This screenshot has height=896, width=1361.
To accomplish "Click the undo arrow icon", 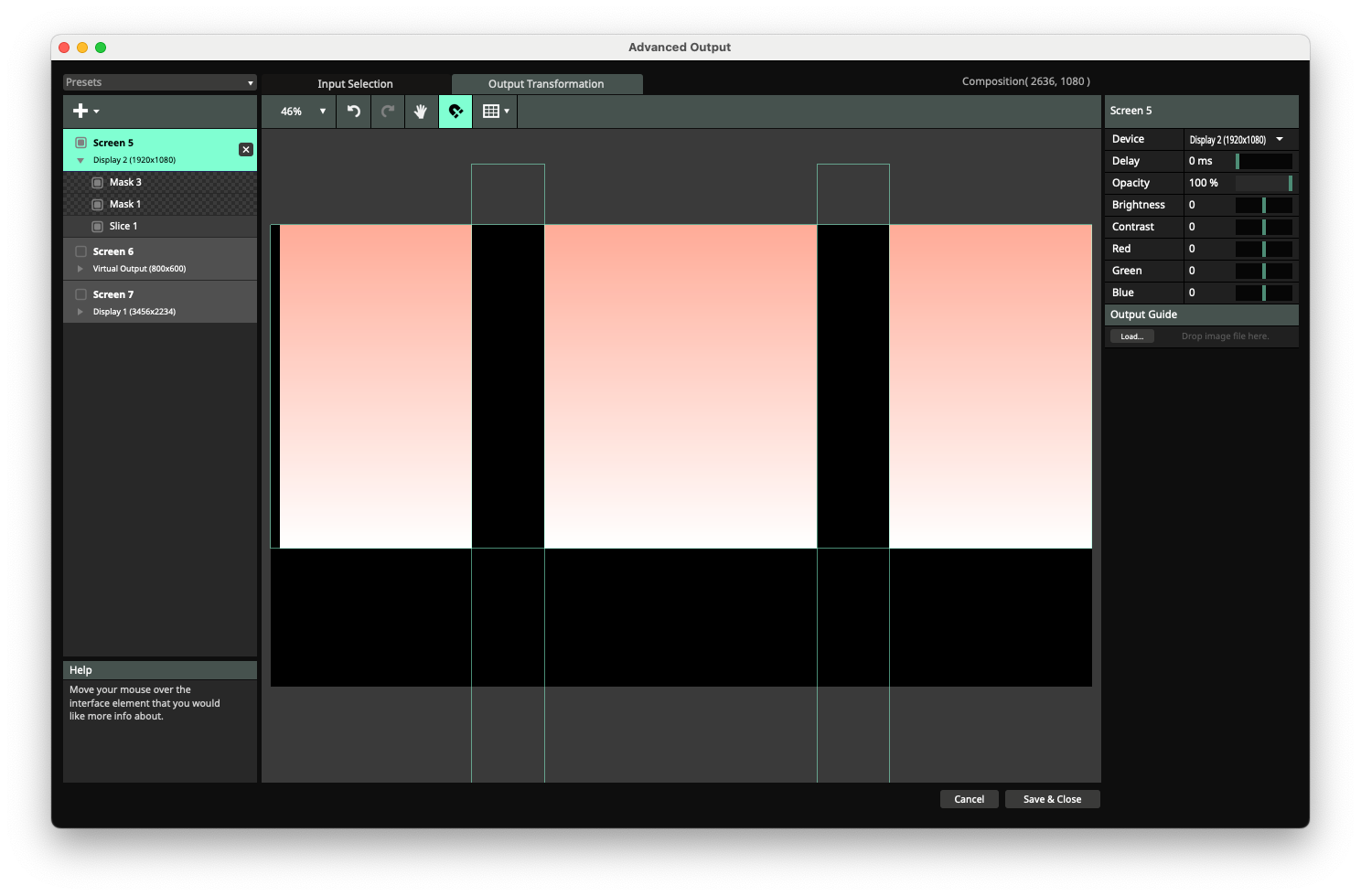I will point(354,112).
